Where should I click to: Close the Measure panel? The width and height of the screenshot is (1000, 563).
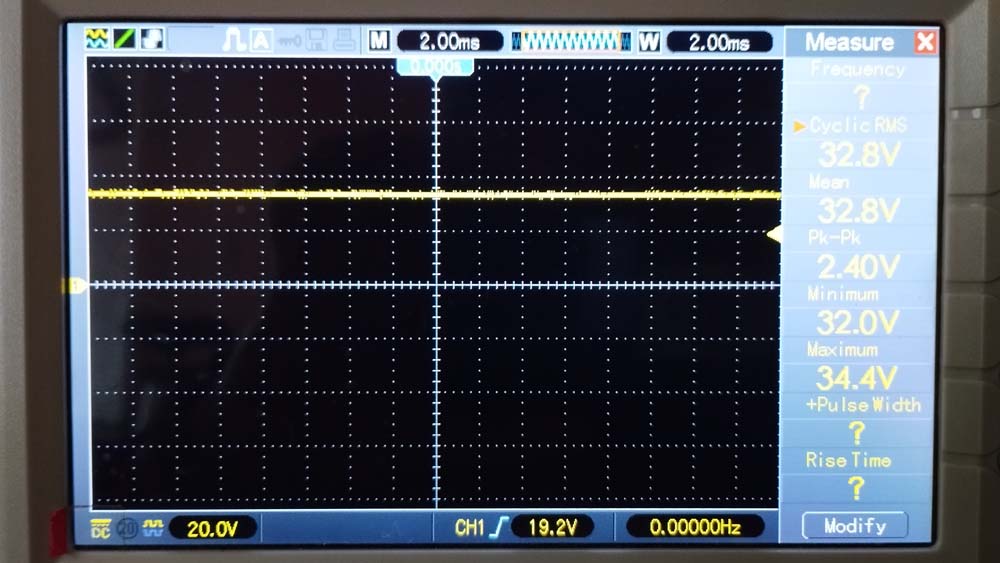point(925,42)
